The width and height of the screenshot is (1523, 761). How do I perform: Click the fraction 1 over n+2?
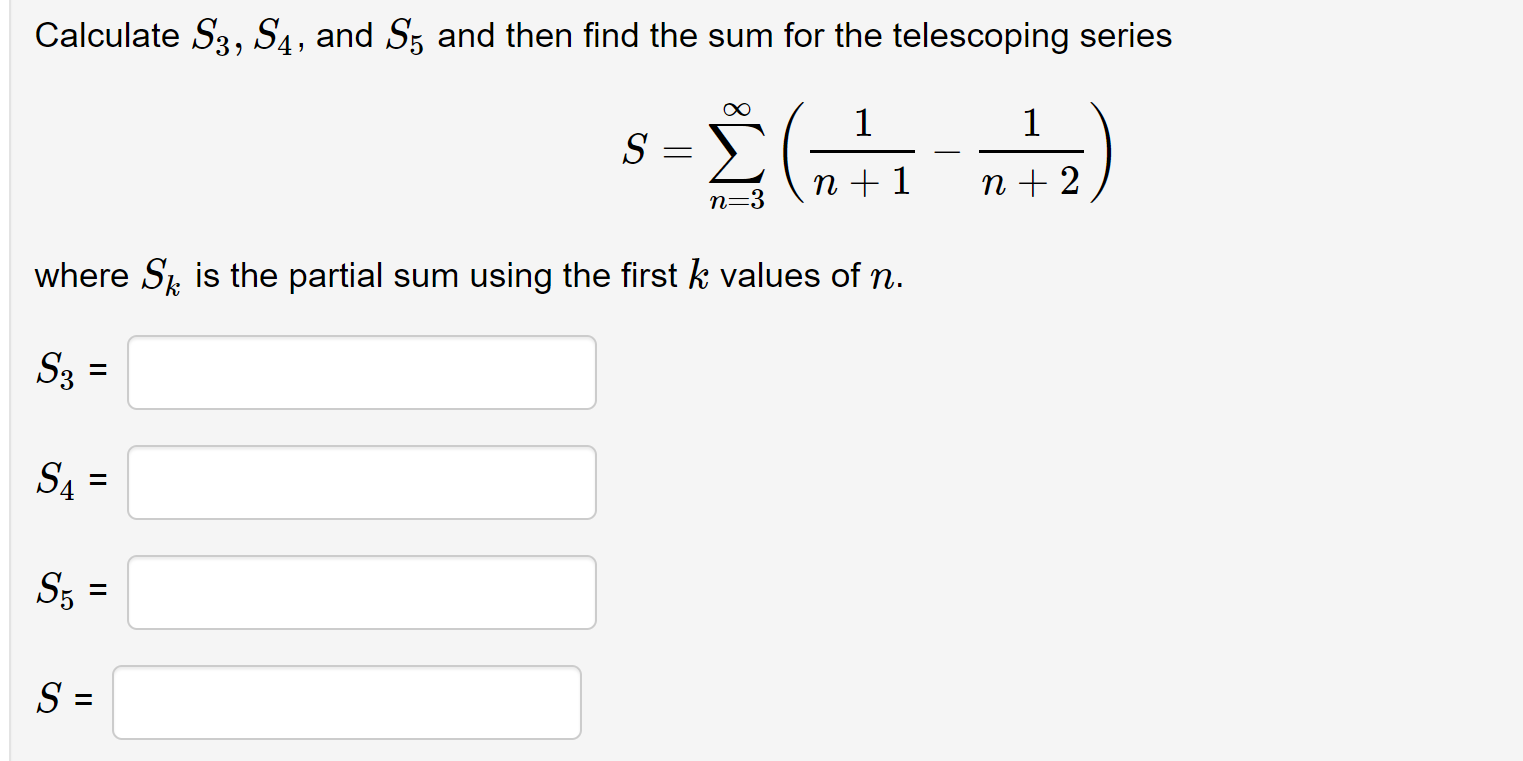[1031, 153]
